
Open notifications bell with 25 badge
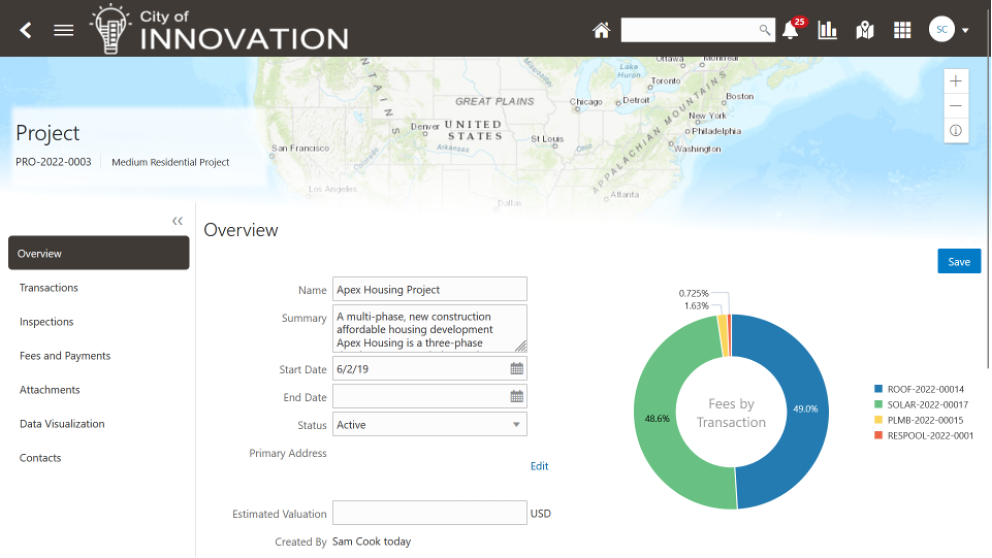click(x=791, y=29)
